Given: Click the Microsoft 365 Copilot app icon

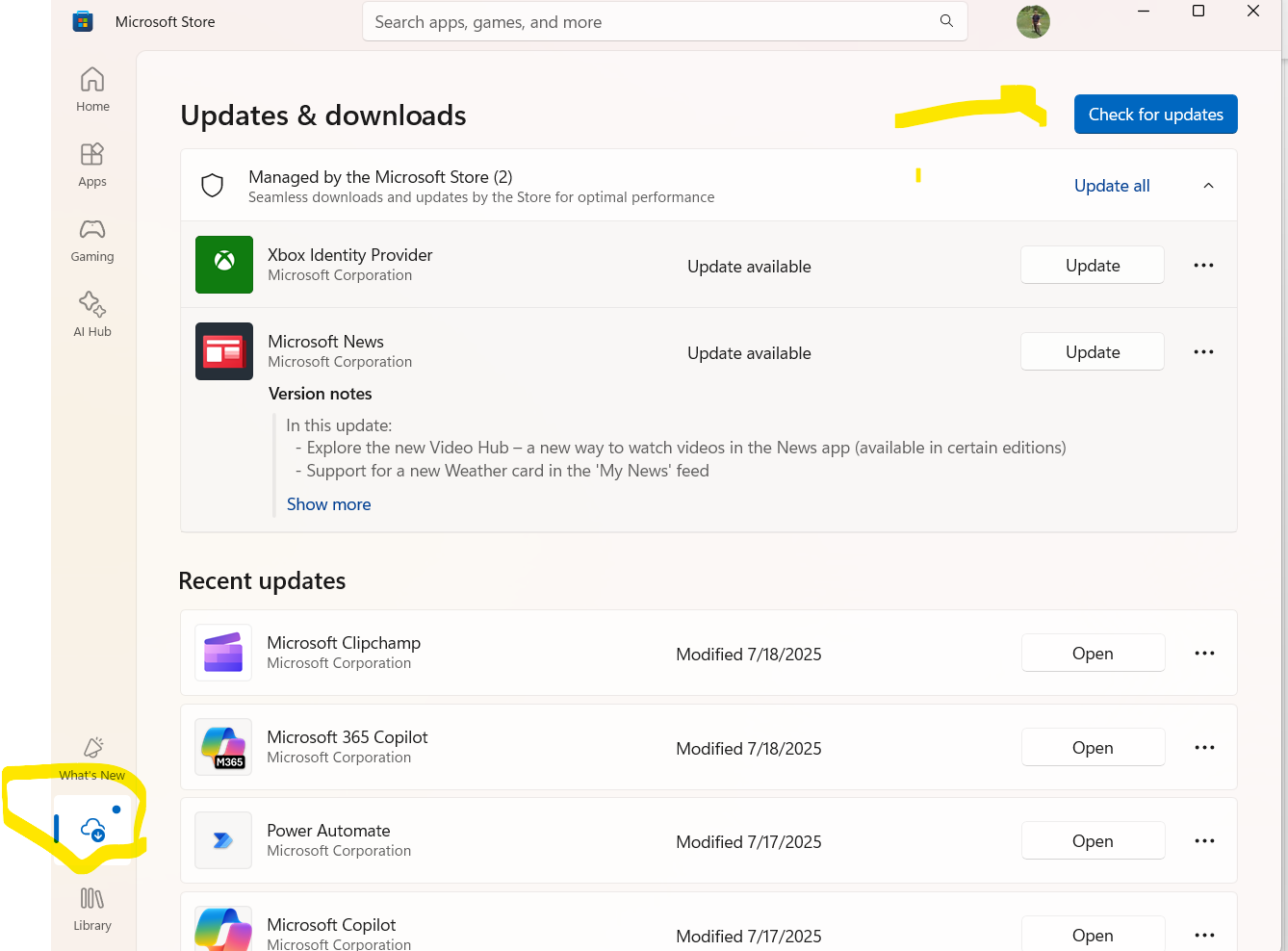Looking at the screenshot, I should (223, 747).
